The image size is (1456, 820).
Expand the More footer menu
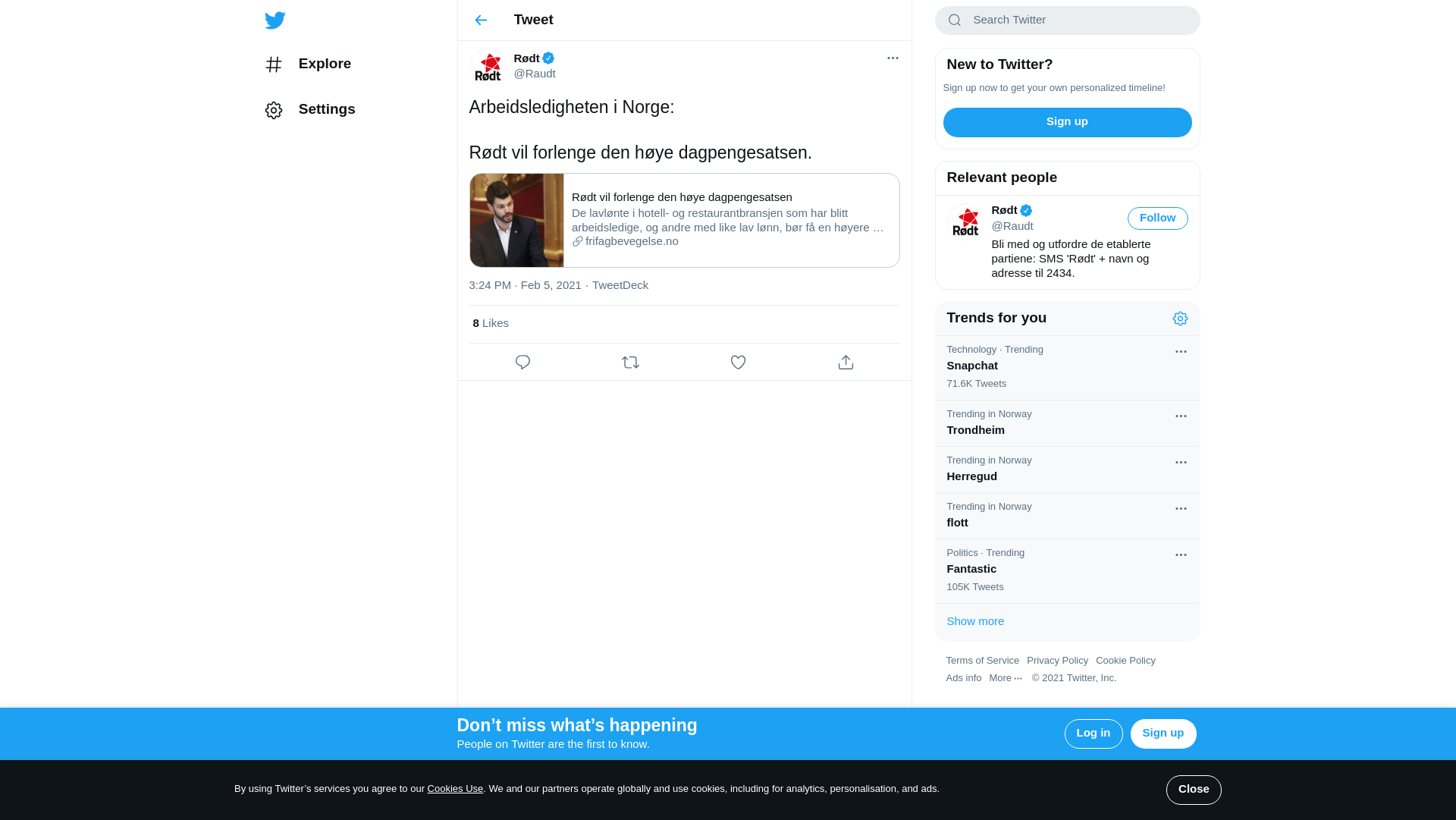1006,678
